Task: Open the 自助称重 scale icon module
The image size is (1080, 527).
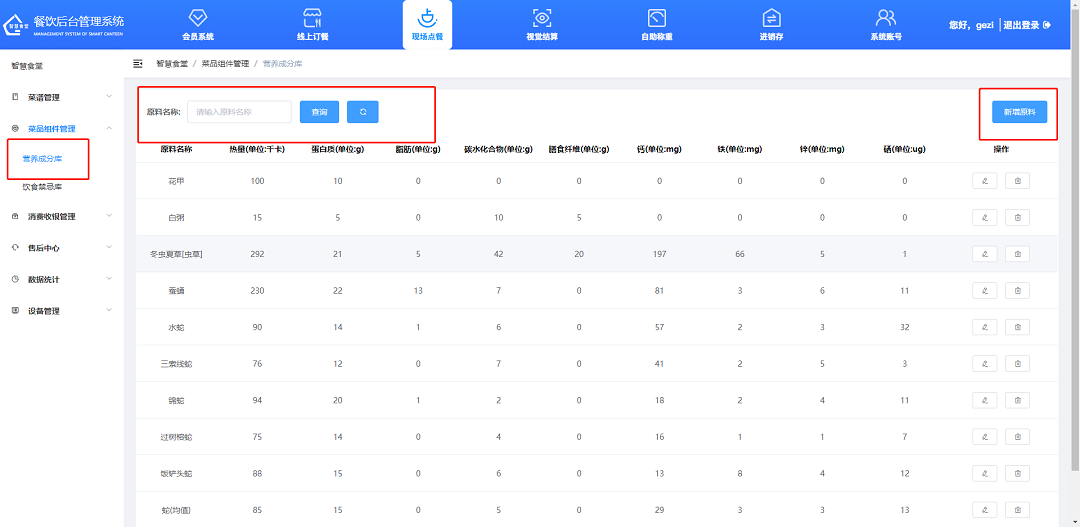Action: 656,24
